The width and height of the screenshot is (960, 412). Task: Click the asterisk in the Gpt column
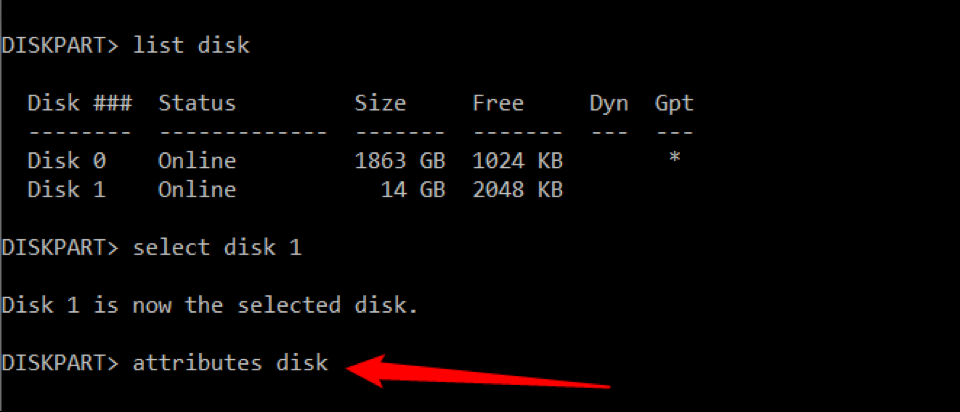(675, 159)
